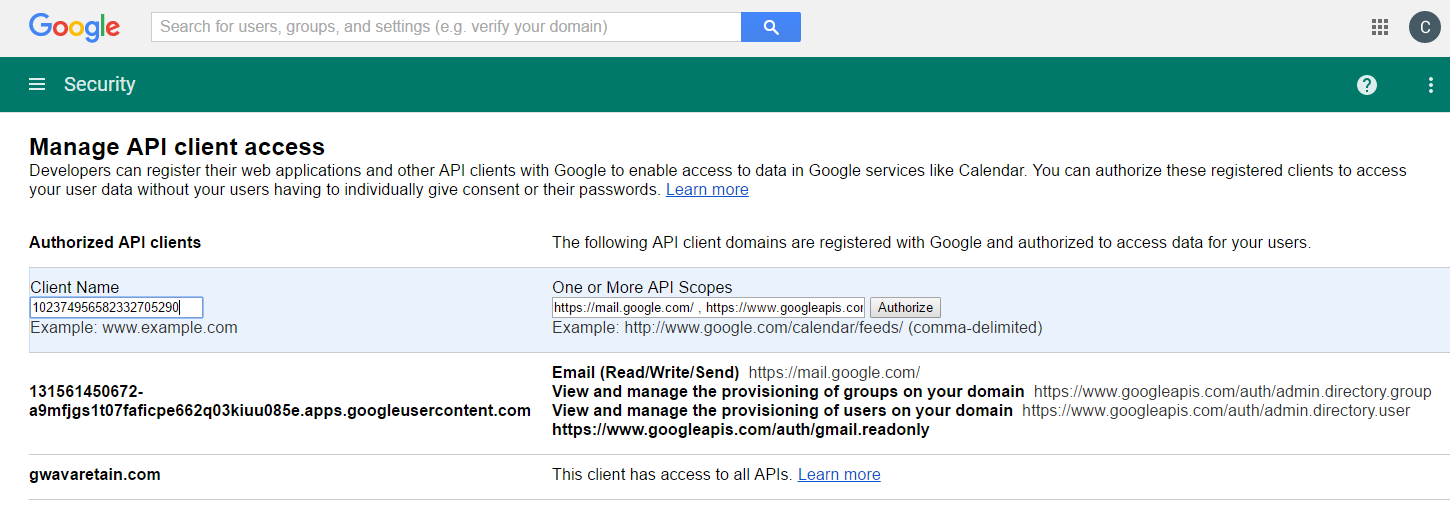Screen dimensions: 1450x514
Task: Focus the admin console search field
Action: tap(446, 27)
